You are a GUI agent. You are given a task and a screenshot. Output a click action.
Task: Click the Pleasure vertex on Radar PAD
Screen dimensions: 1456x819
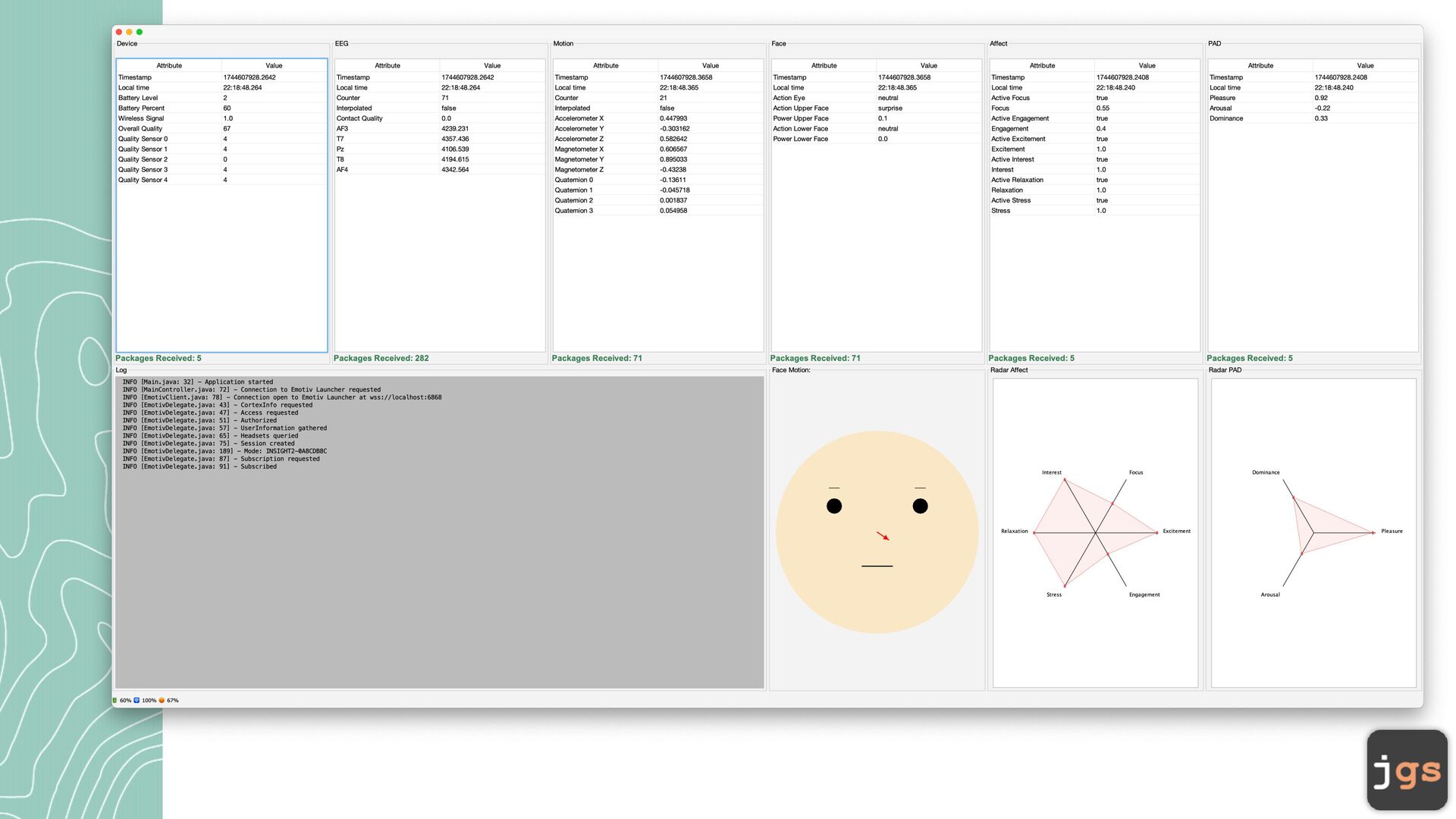[x=1373, y=532]
